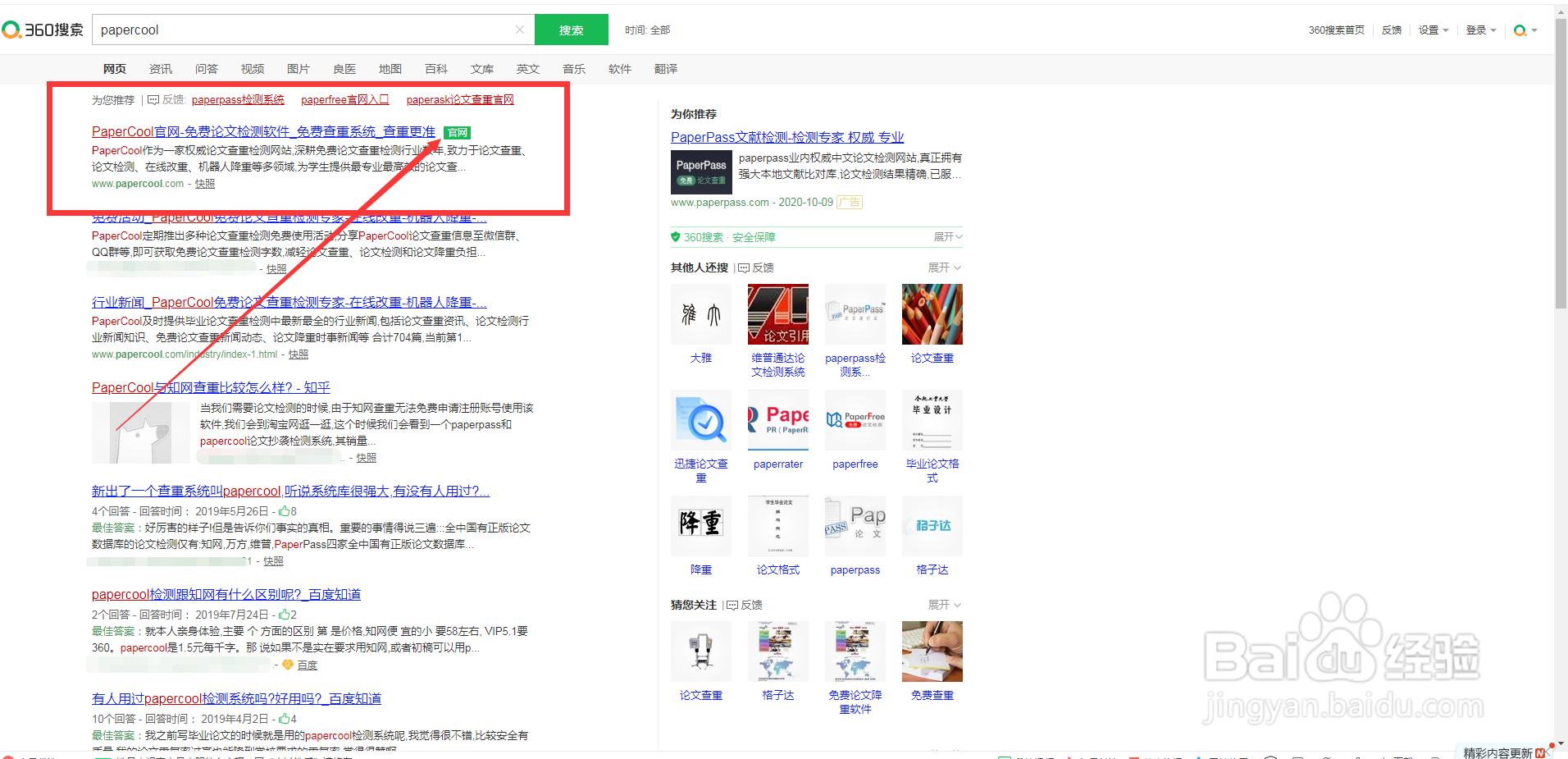
Task: Click the paperrater thumbnail
Action: pyautogui.click(x=778, y=420)
